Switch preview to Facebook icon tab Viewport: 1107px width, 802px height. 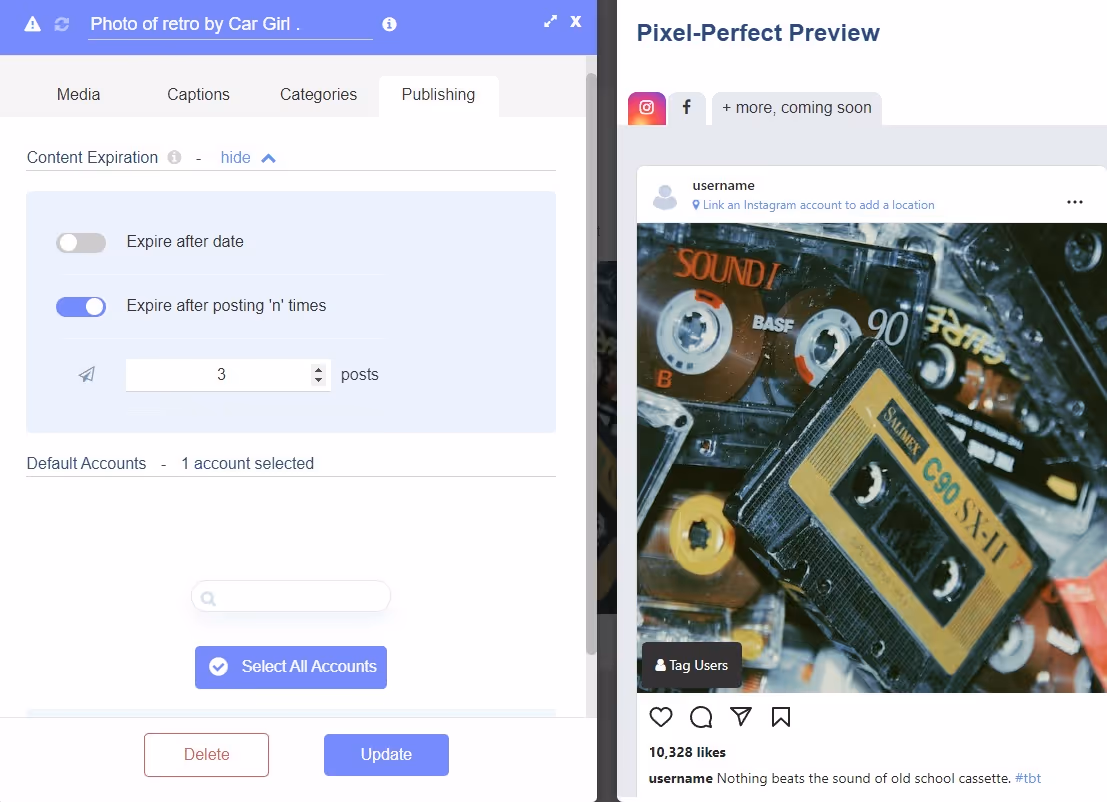click(686, 108)
